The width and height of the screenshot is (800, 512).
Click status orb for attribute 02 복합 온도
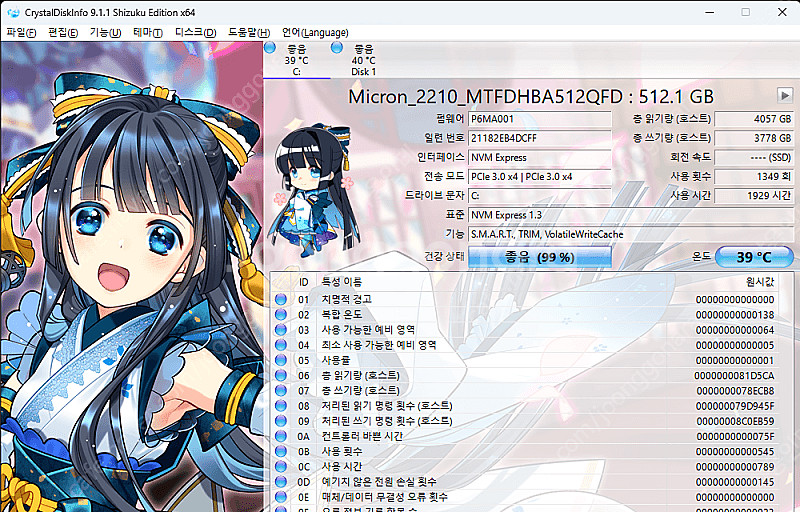pyautogui.click(x=281, y=315)
